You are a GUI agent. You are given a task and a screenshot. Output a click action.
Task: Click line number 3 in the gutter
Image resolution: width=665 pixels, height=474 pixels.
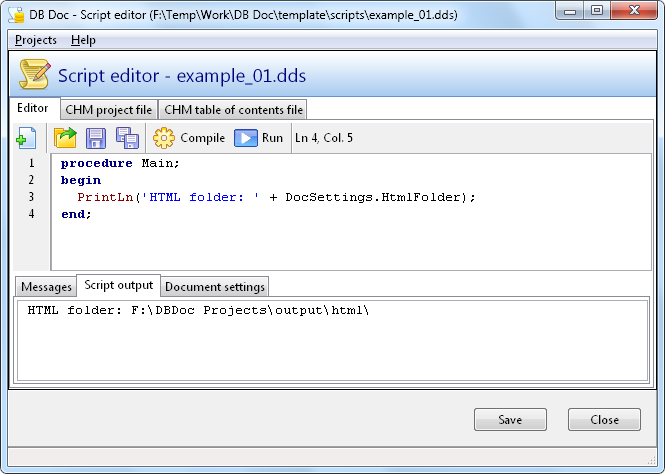pyautogui.click(x=31, y=197)
